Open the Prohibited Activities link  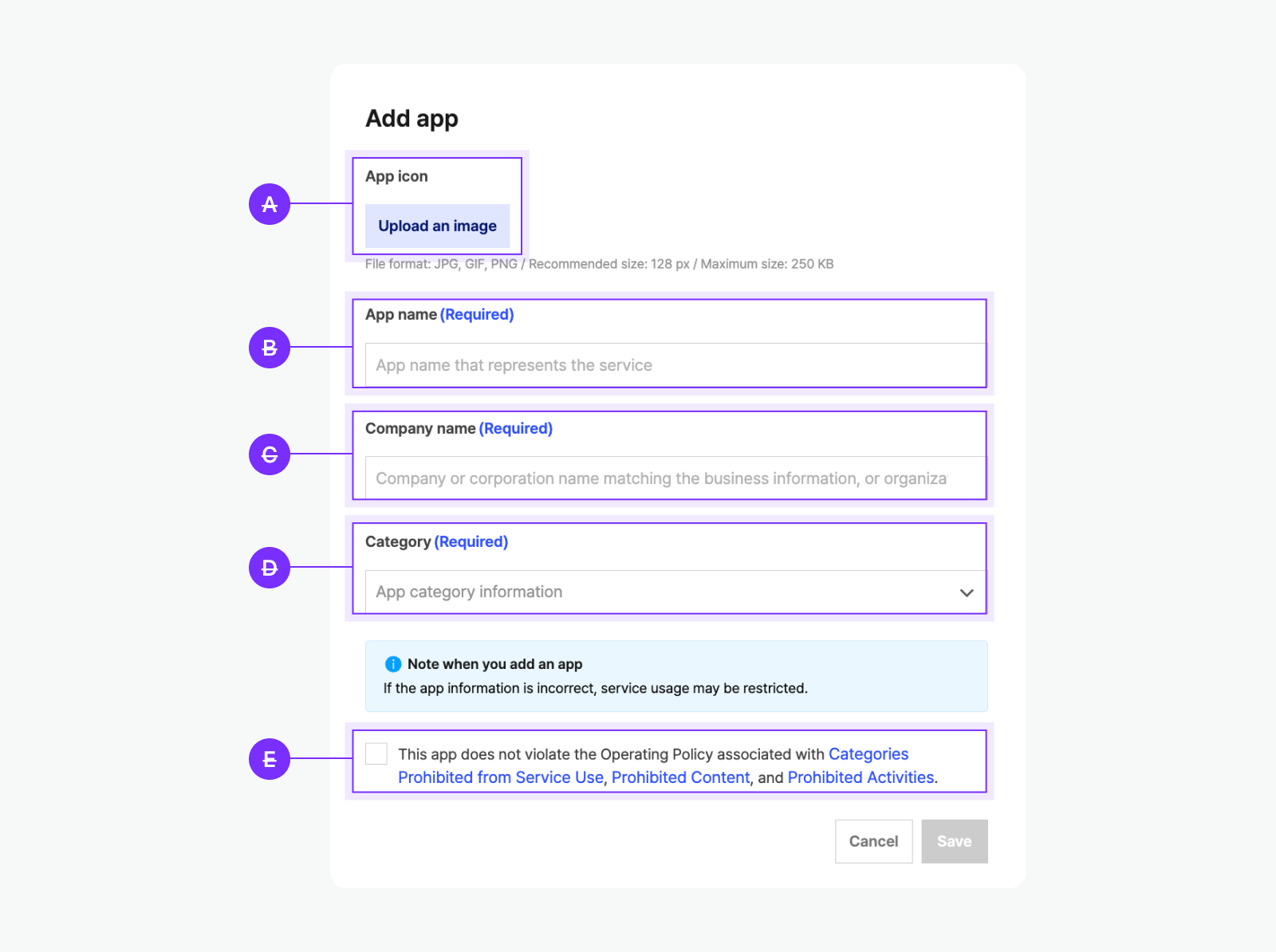[x=861, y=777]
